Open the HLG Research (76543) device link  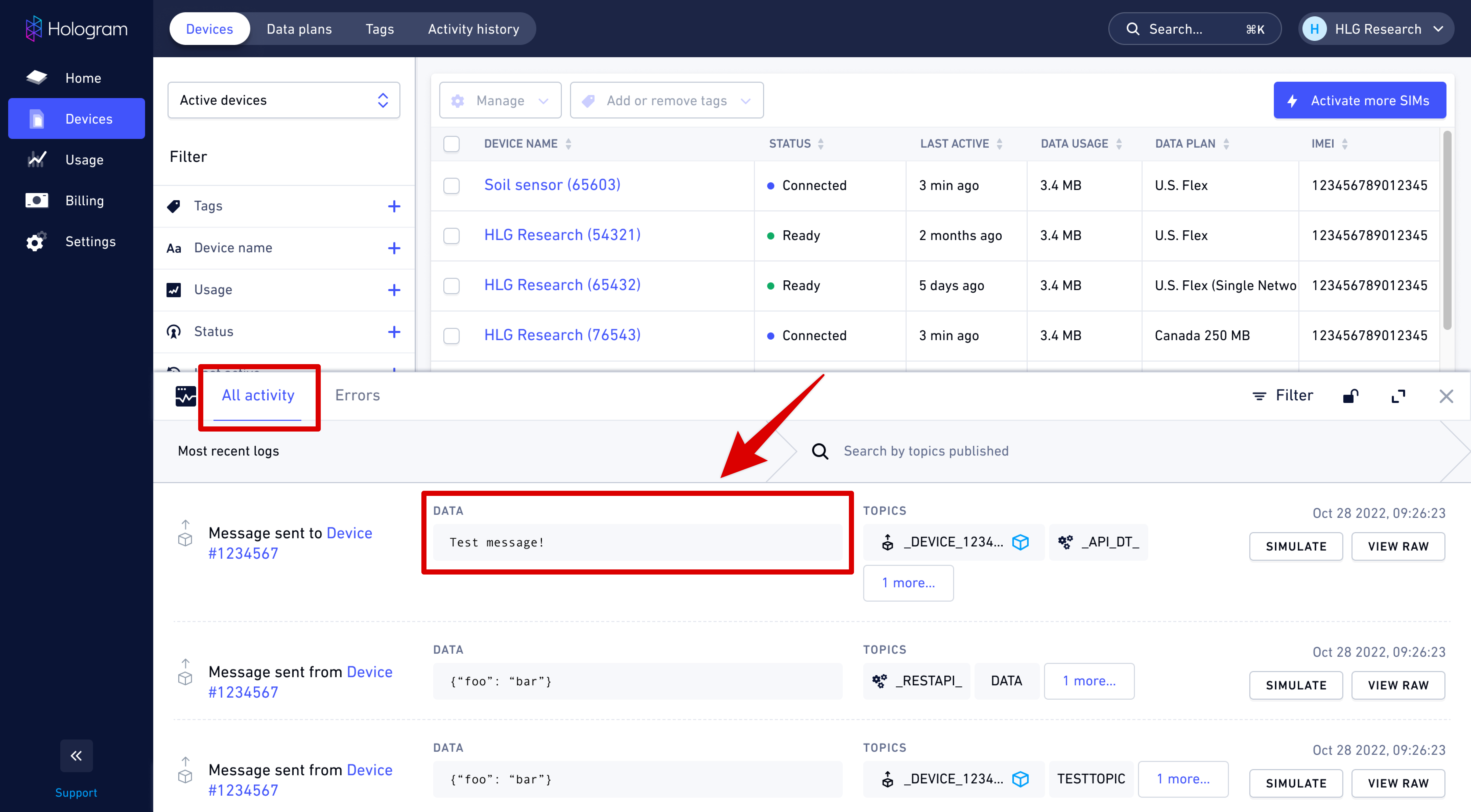pyautogui.click(x=562, y=335)
